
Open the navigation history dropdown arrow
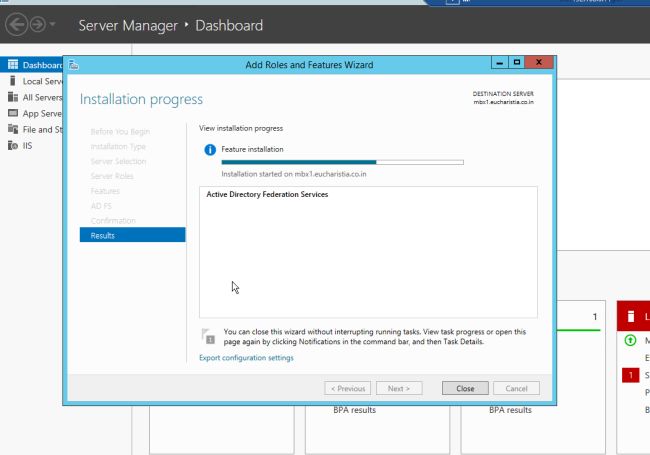[x=52, y=24]
